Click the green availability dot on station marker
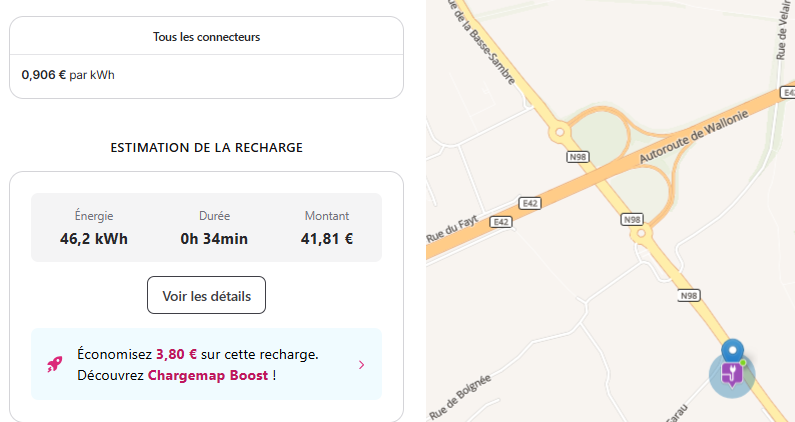This screenshot has height=422, width=795. point(743,362)
